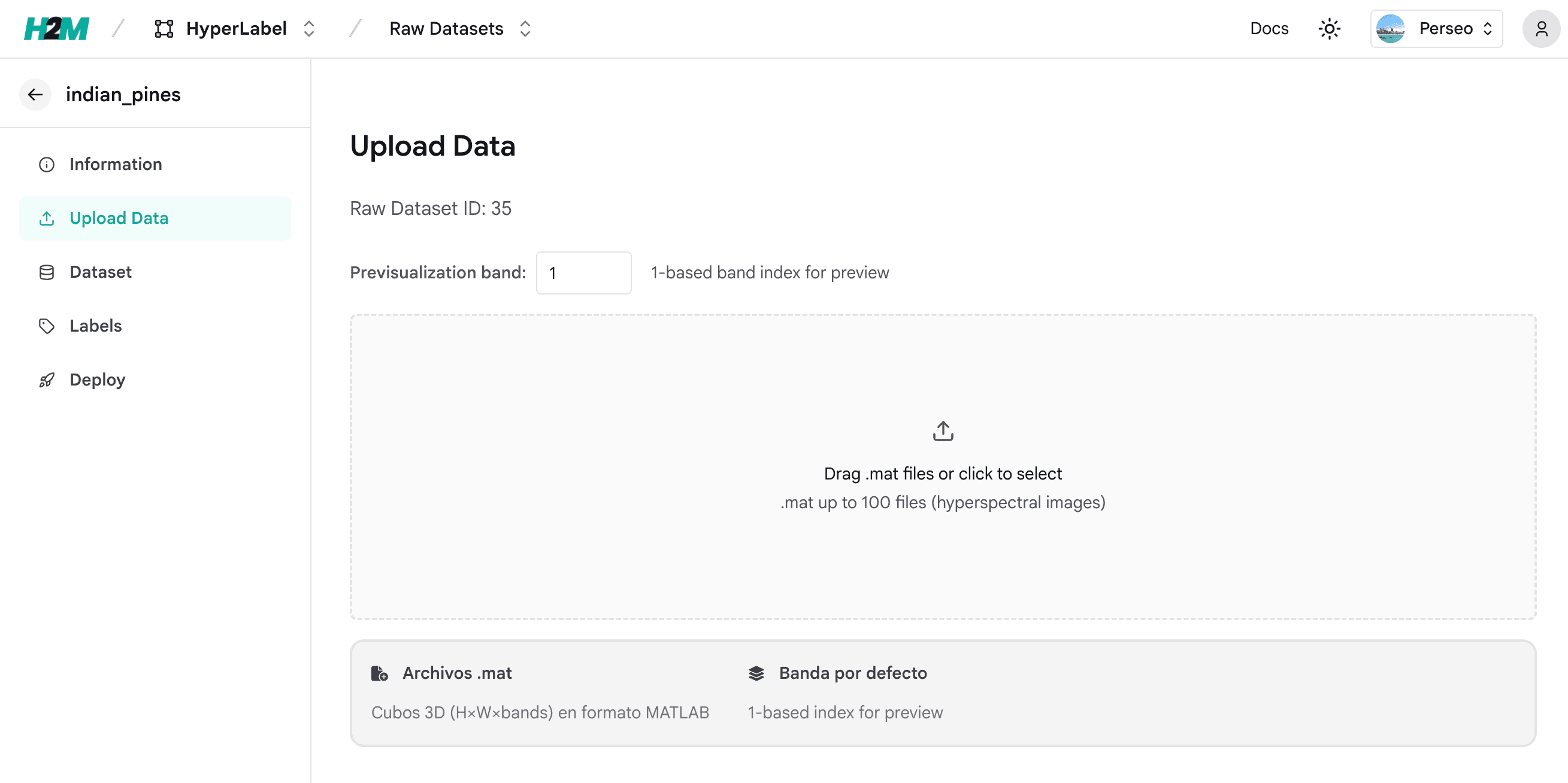
Task: Focus the Previsualization band input field
Action: [584, 272]
